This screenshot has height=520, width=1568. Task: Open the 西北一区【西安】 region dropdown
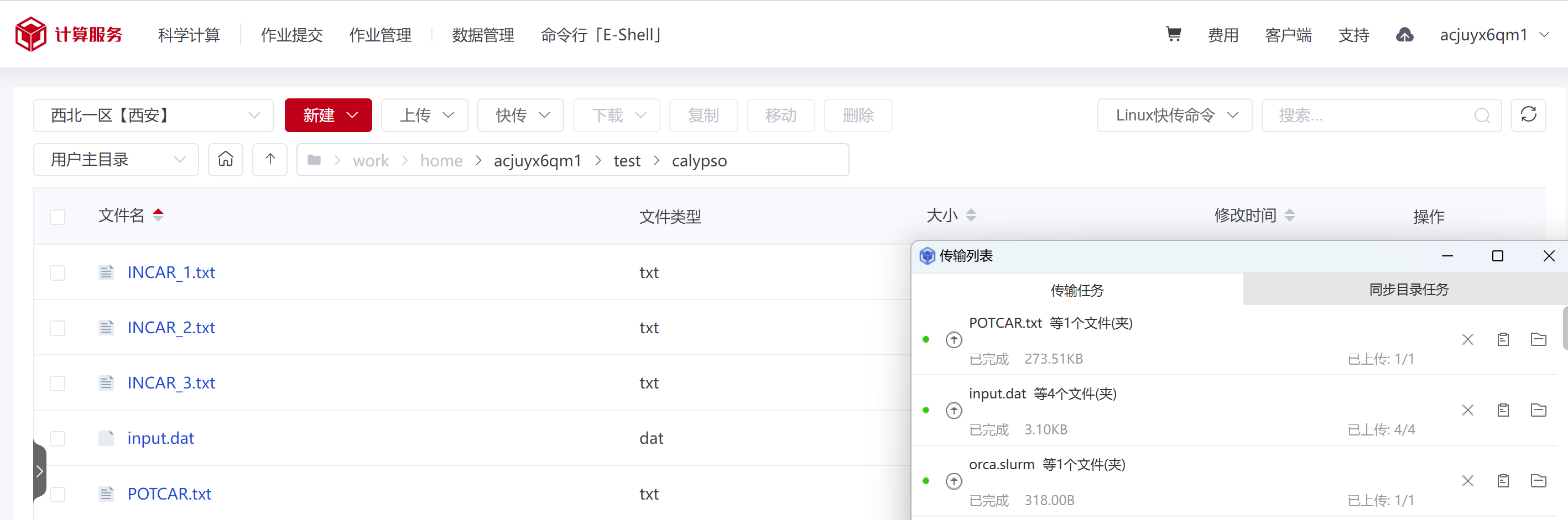click(153, 115)
